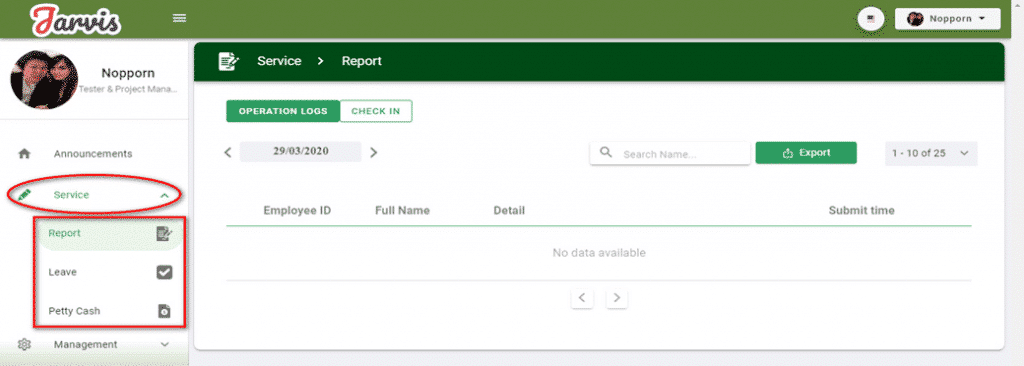Open the 1 - 10 of 25 dropdown
1024x366 pixels.
tap(931, 153)
